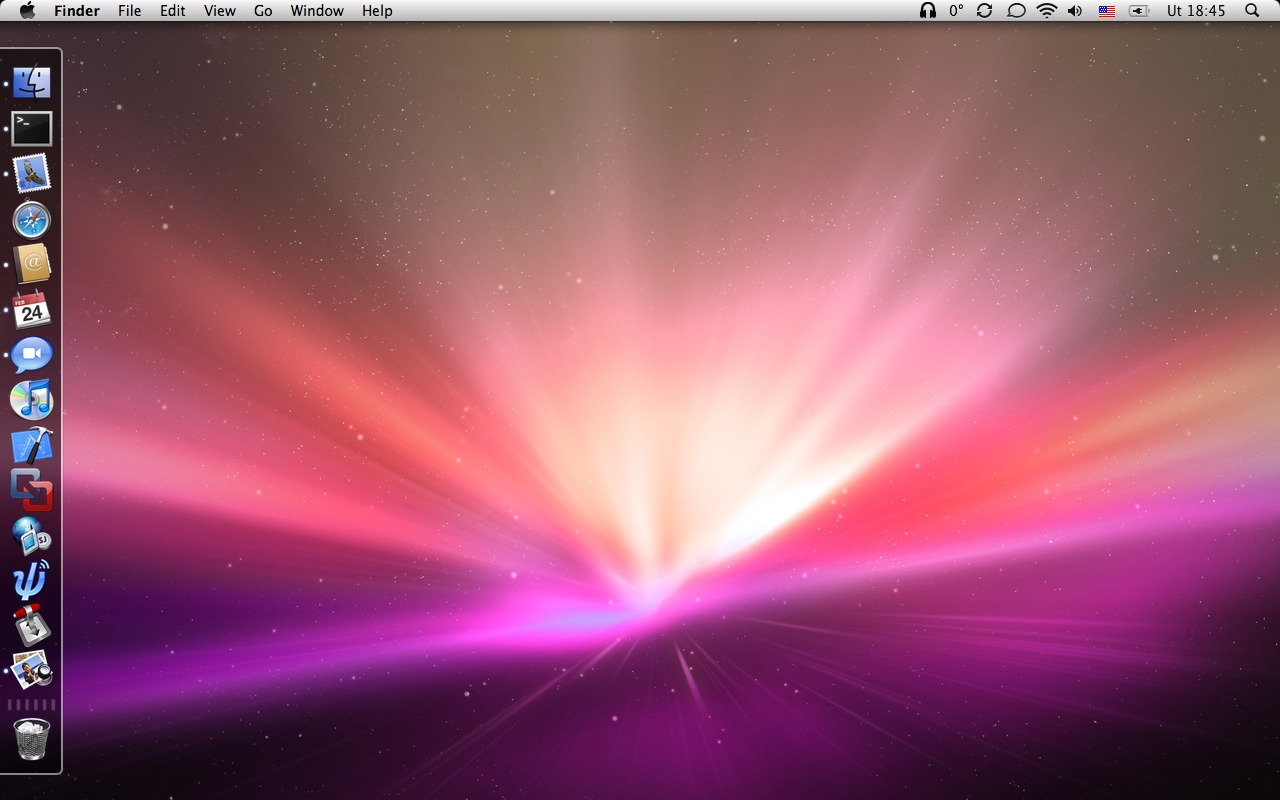Open the Trash in the Dock
This screenshot has width=1280, height=800.
(32, 740)
